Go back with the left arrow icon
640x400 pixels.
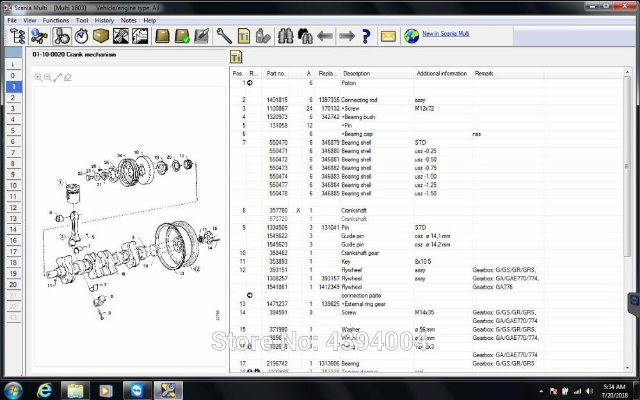[324, 36]
